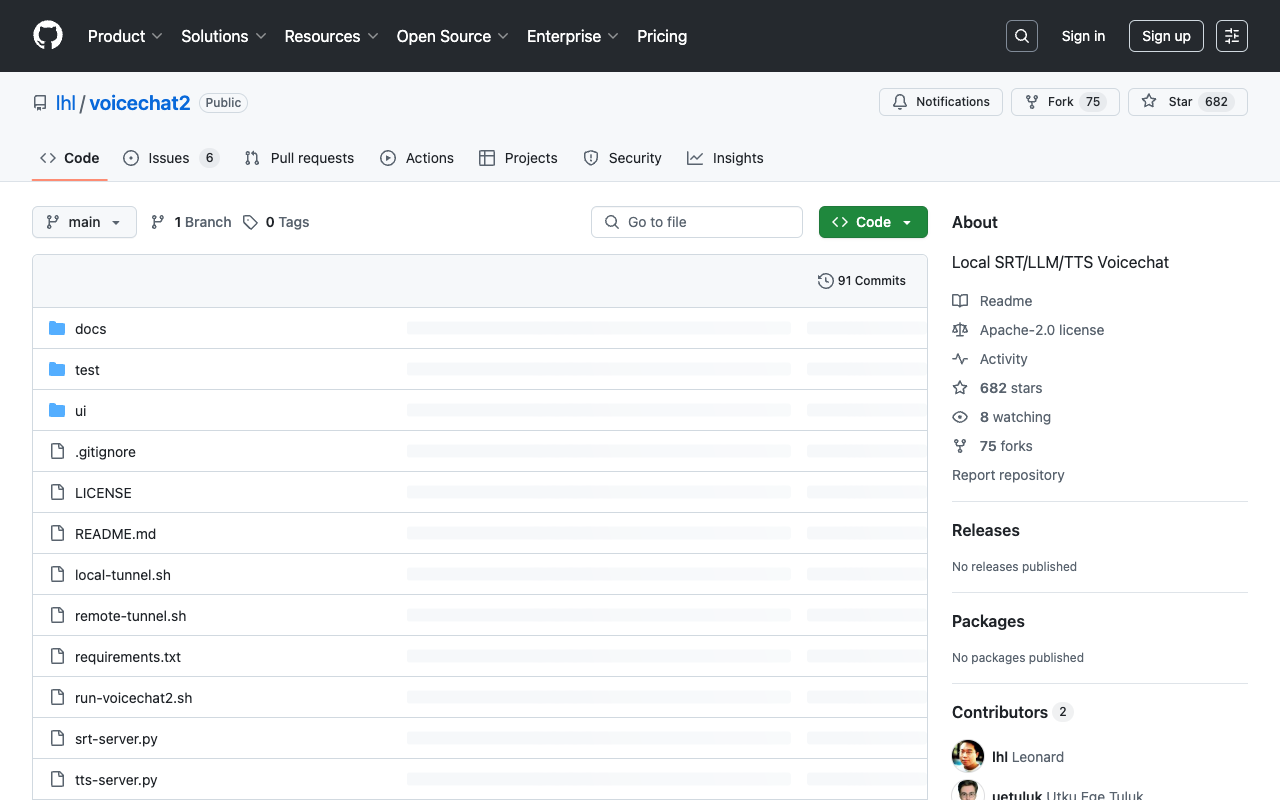Open requirements.txt file
Image resolution: width=1280 pixels, height=800 pixels.
click(x=128, y=657)
